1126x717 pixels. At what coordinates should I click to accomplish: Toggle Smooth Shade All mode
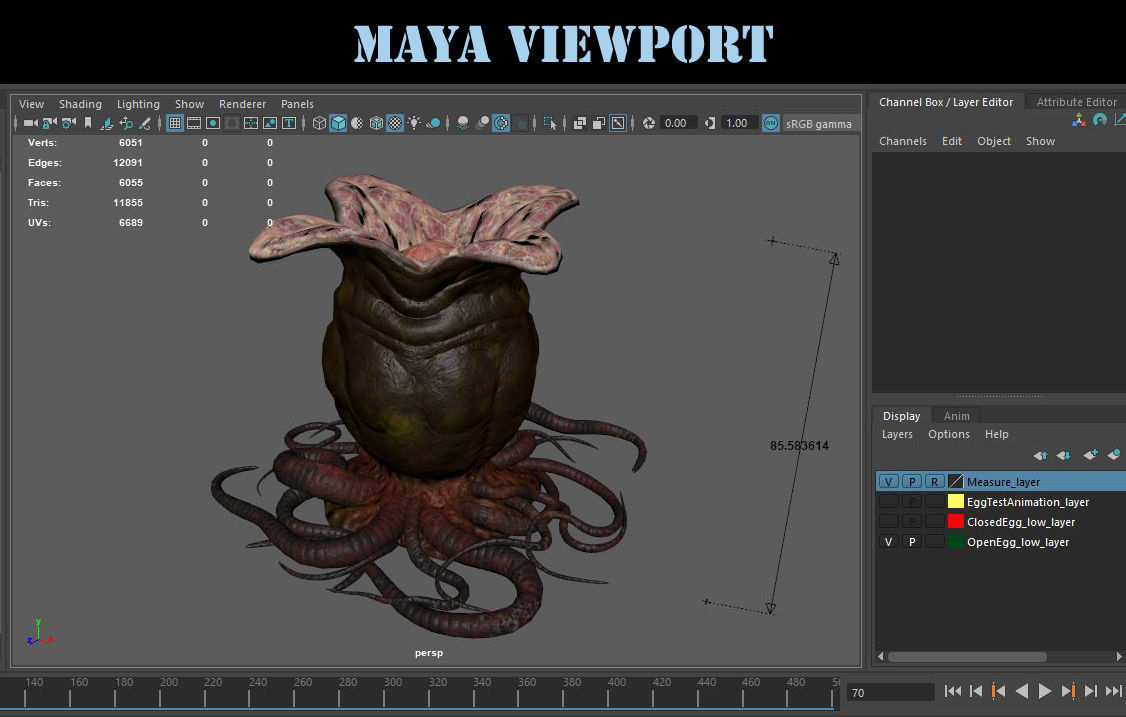(338, 123)
